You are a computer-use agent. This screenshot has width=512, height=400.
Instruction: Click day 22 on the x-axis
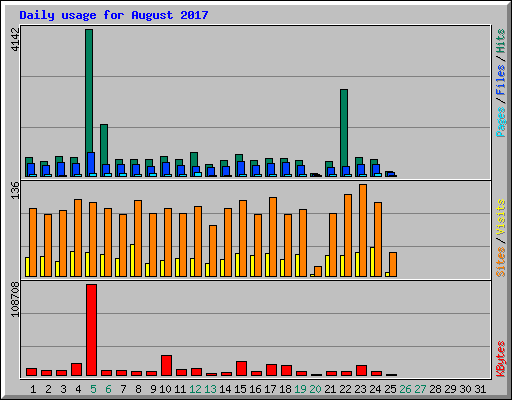pos(345,389)
